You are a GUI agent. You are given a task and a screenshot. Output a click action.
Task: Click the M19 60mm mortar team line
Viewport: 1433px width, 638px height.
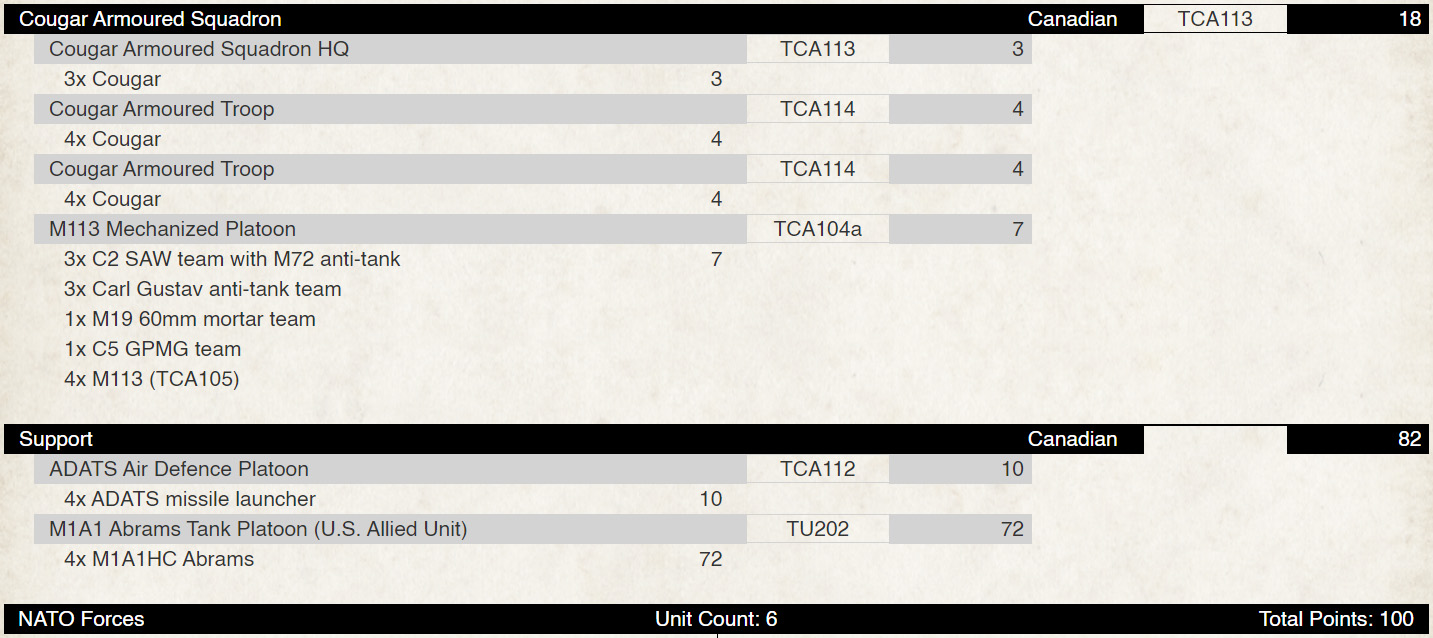coord(190,319)
